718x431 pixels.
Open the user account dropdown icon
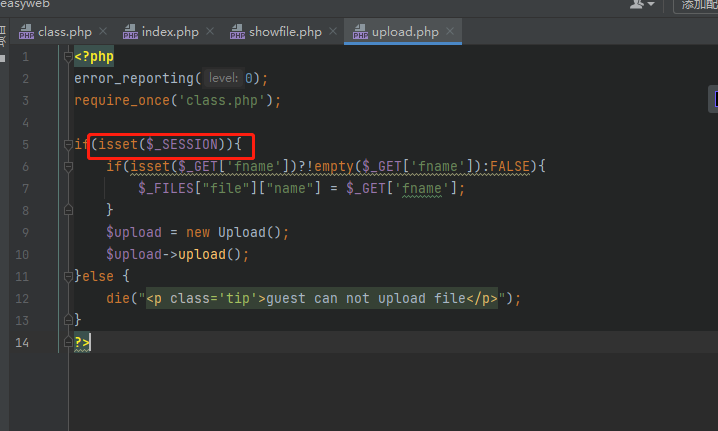pos(642,5)
